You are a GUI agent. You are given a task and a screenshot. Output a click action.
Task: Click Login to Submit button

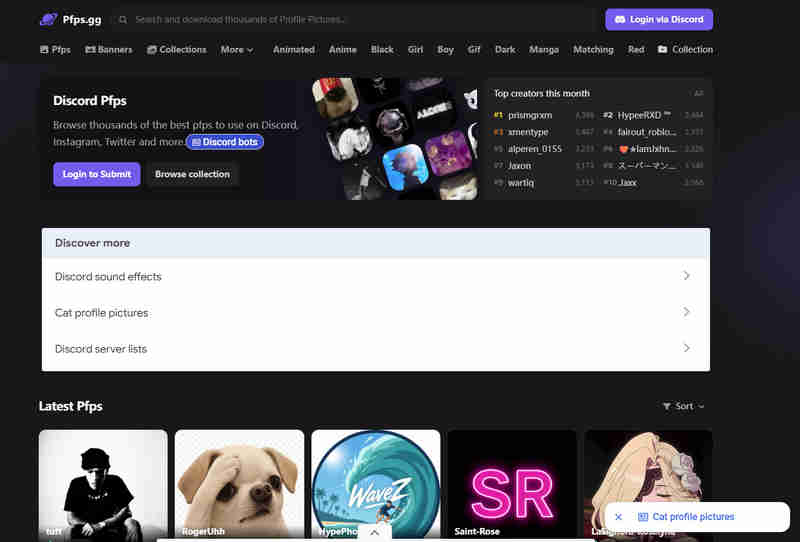[96, 174]
